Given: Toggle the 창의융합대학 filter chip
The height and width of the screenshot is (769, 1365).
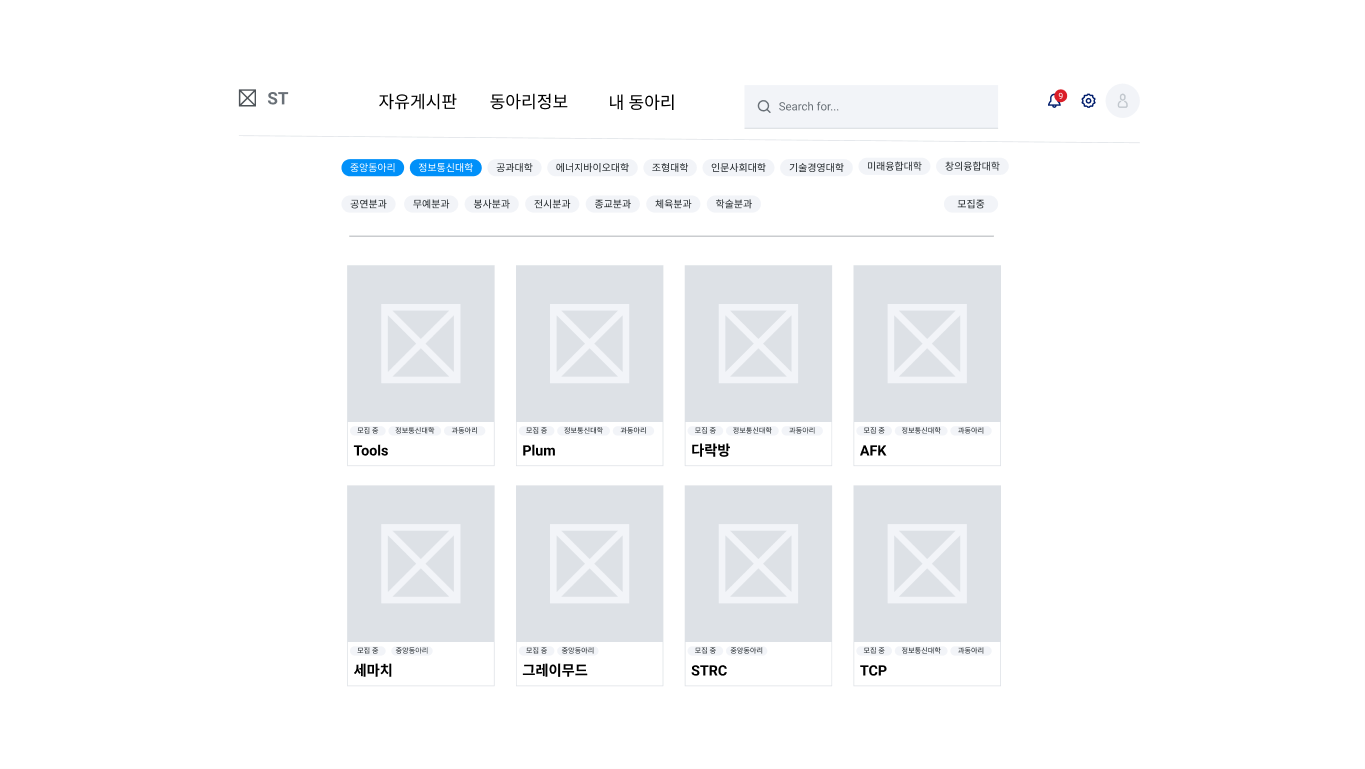Looking at the screenshot, I should pos(972,167).
